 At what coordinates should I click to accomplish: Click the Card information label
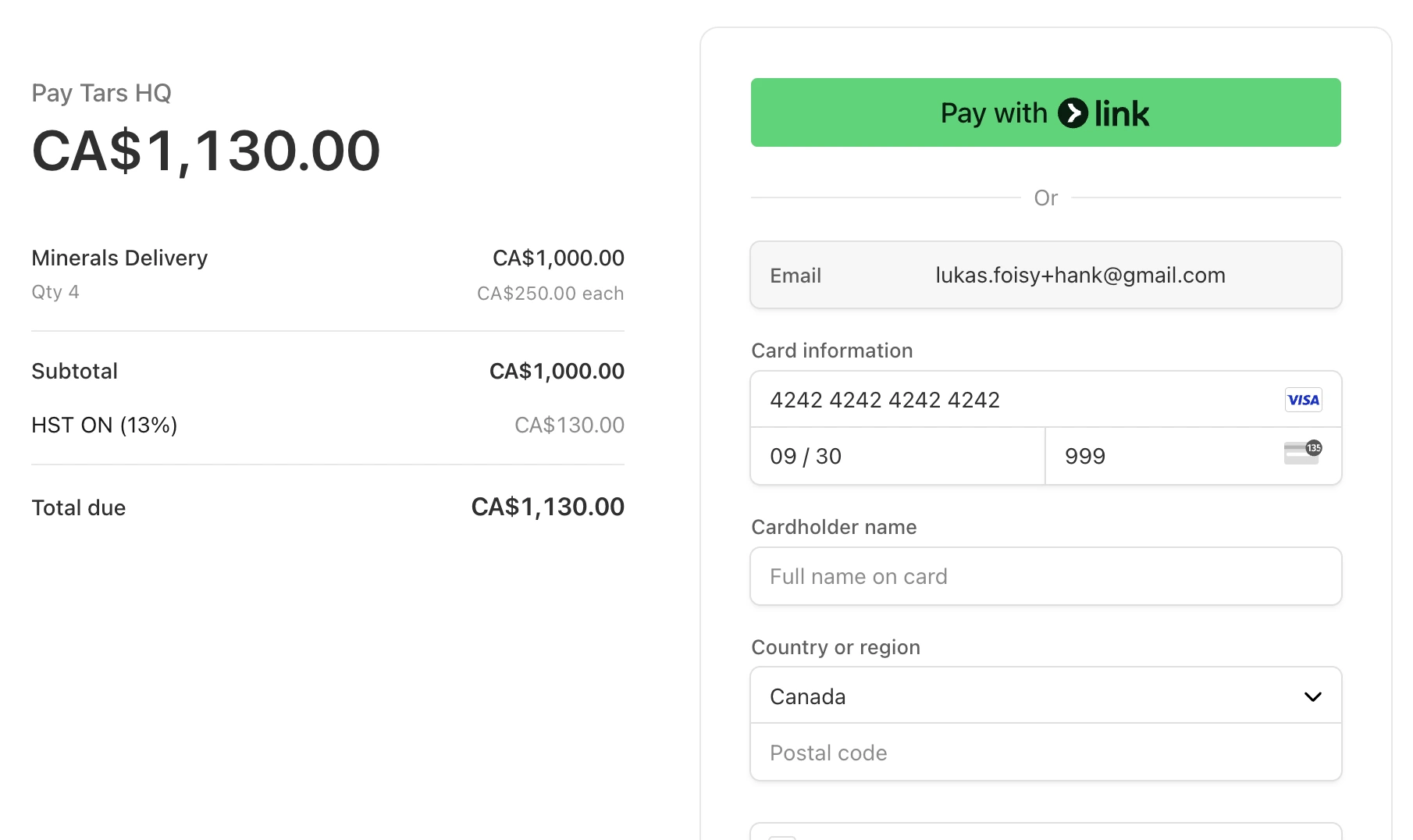tap(831, 351)
